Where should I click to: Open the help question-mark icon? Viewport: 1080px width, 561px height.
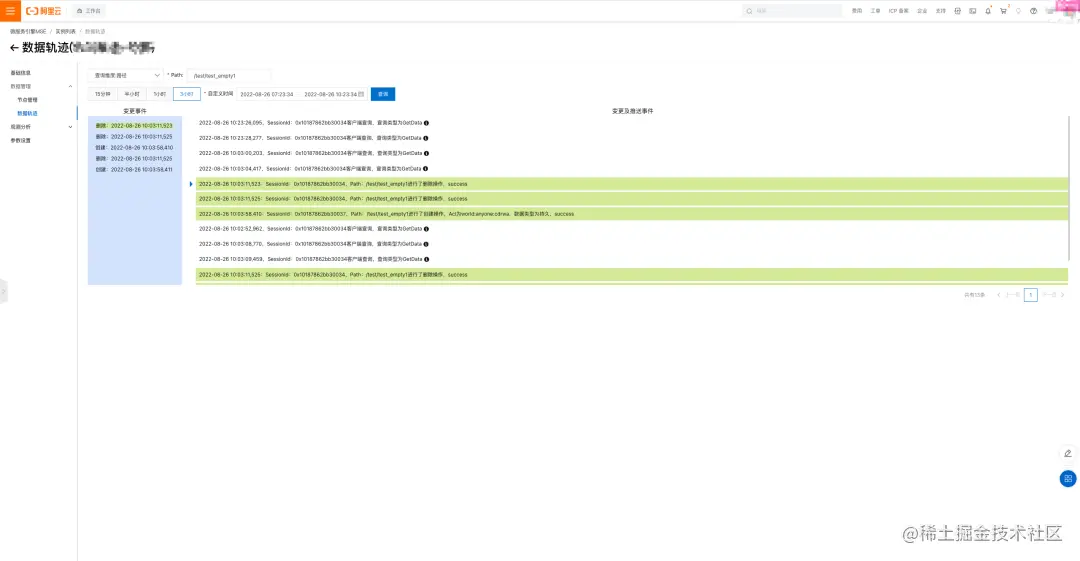pyautogui.click(x=1033, y=11)
